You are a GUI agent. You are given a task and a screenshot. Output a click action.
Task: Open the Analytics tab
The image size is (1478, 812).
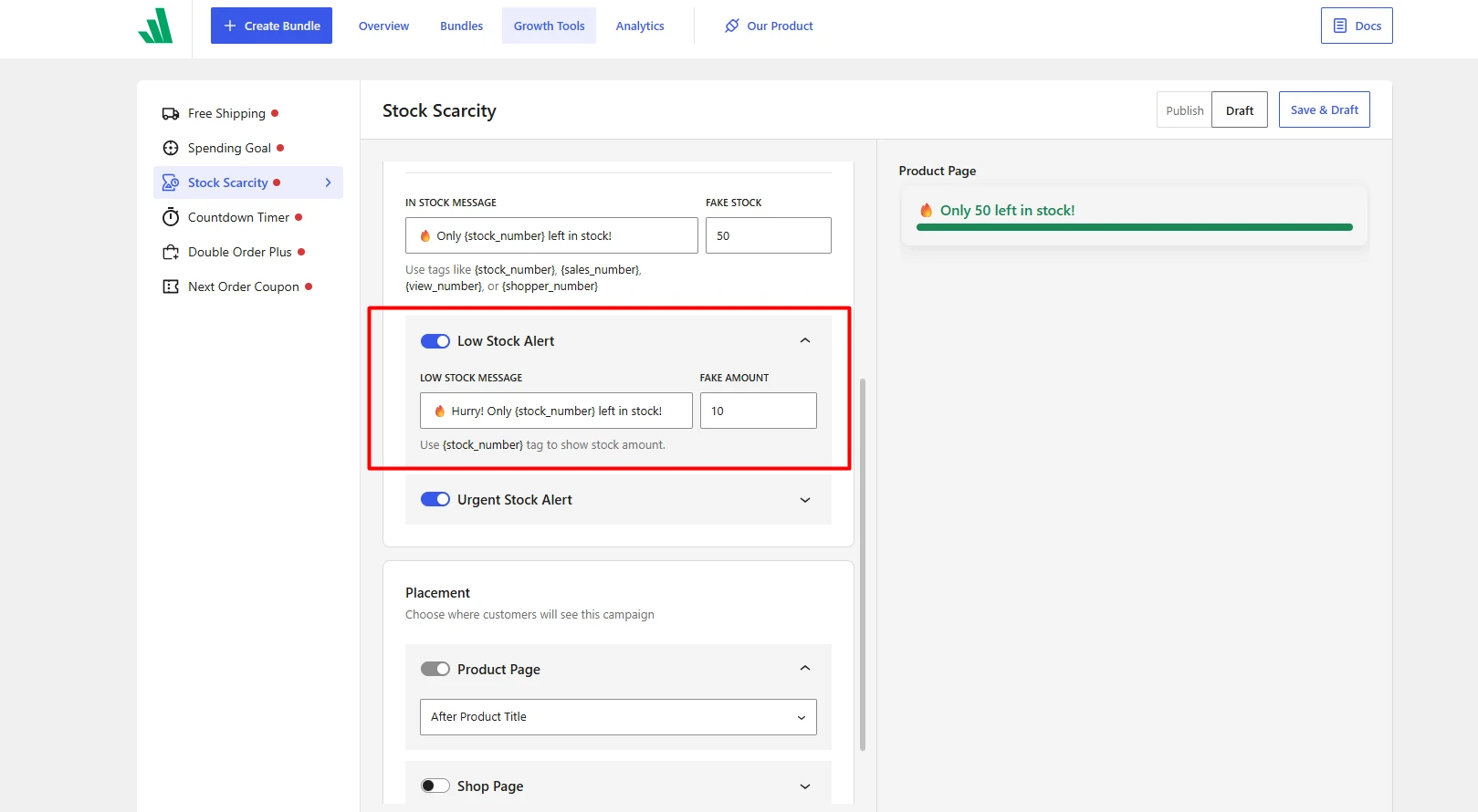640,26
